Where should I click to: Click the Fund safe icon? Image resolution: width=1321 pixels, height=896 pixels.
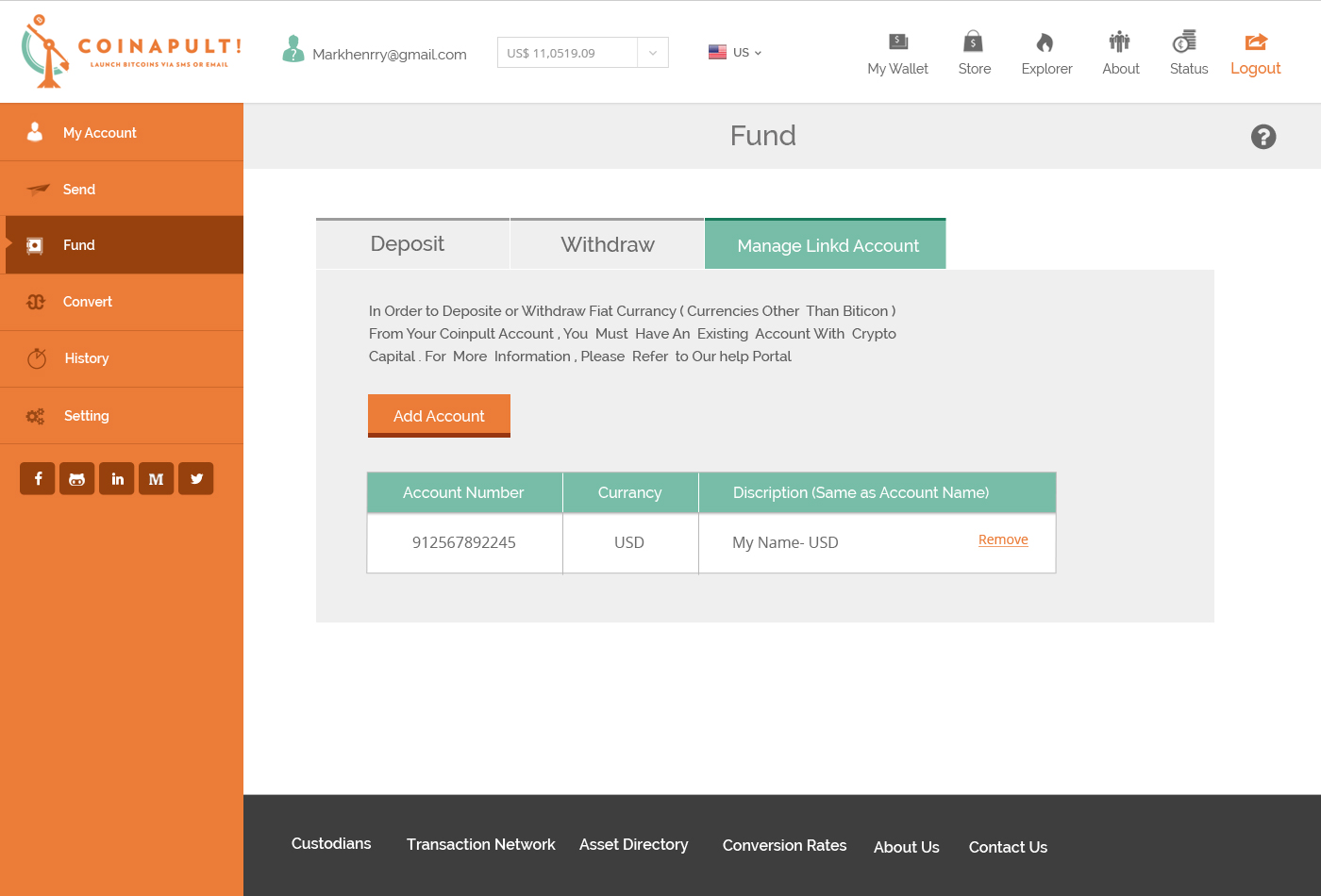click(x=35, y=246)
